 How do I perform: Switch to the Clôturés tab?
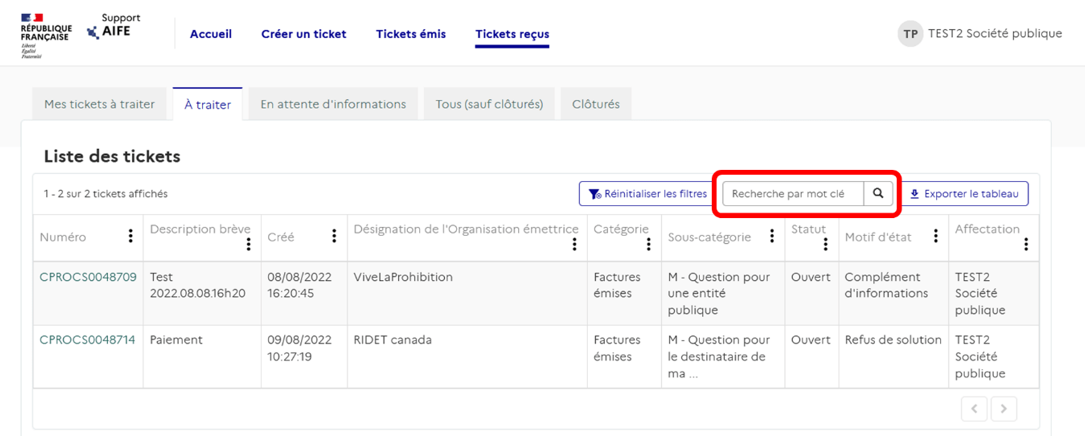coord(595,104)
